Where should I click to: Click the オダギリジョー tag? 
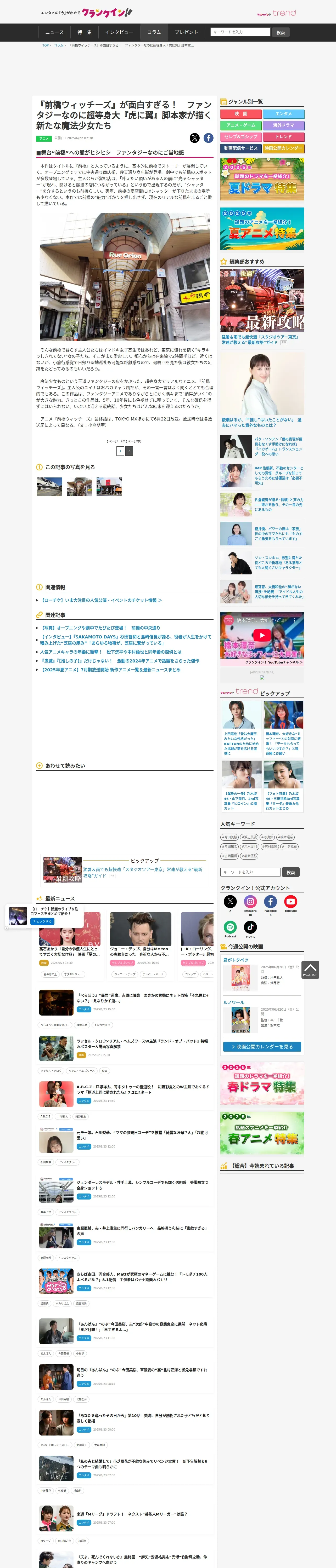point(73,975)
